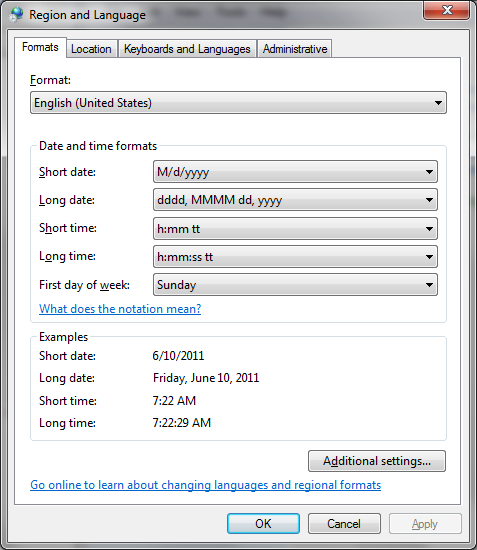Click the grayed-out Apply button
The width and height of the screenshot is (477, 550).
click(x=425, y=524)
